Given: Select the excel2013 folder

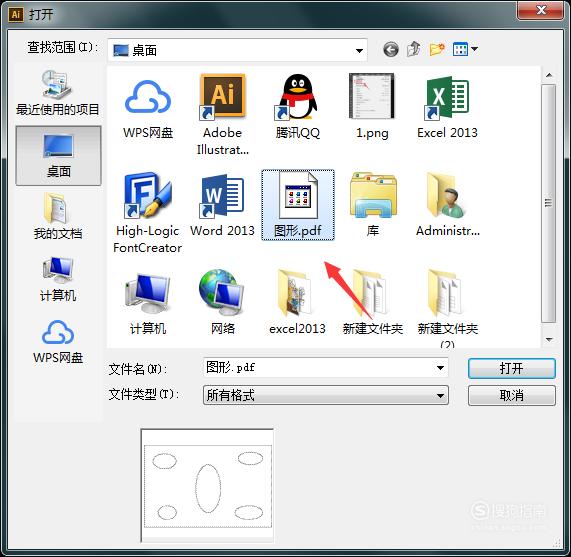Looking at the screenshot, I should coord(297,302).
